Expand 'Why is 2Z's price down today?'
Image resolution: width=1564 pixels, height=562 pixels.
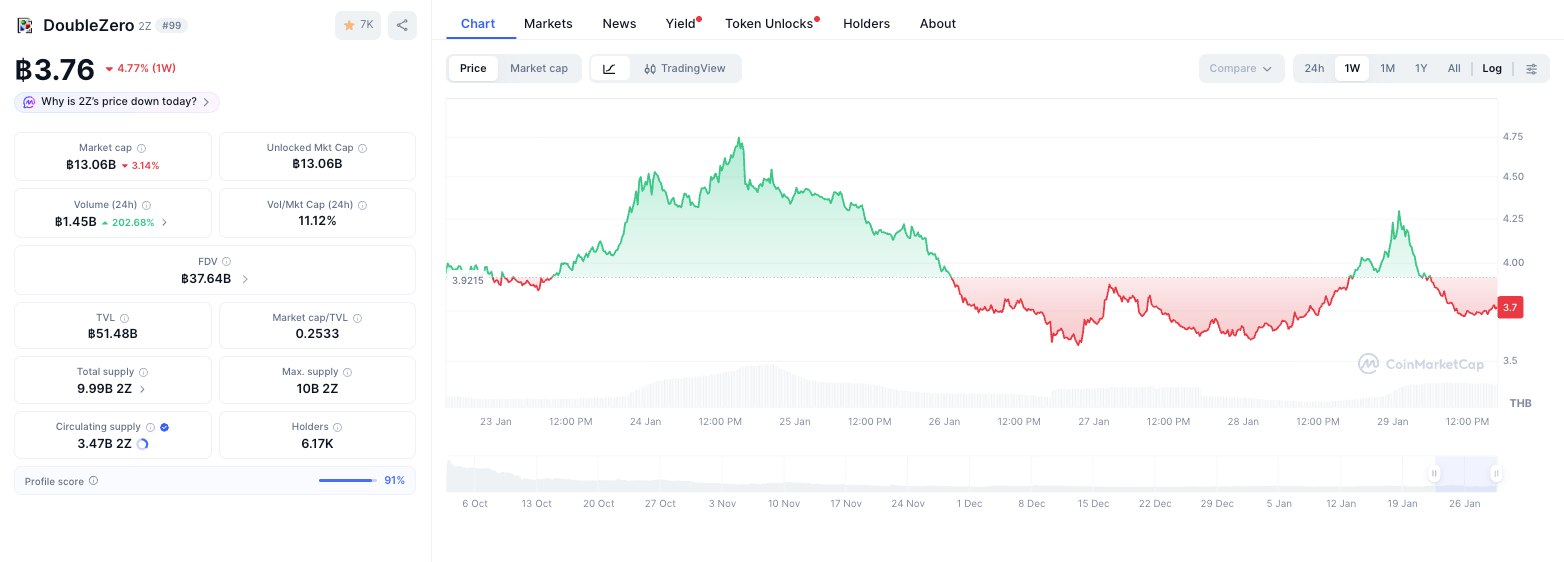click(x=117, y=102)
